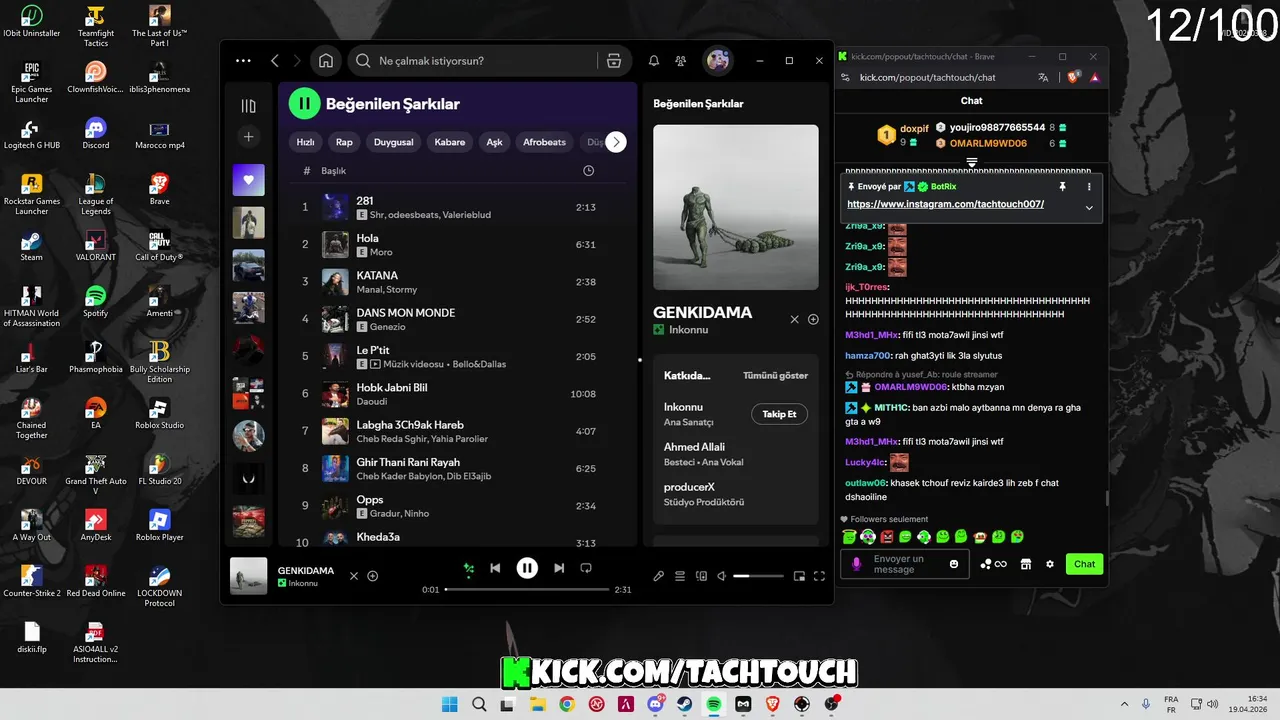Select the Kabare filter chip

pos(450,142)
